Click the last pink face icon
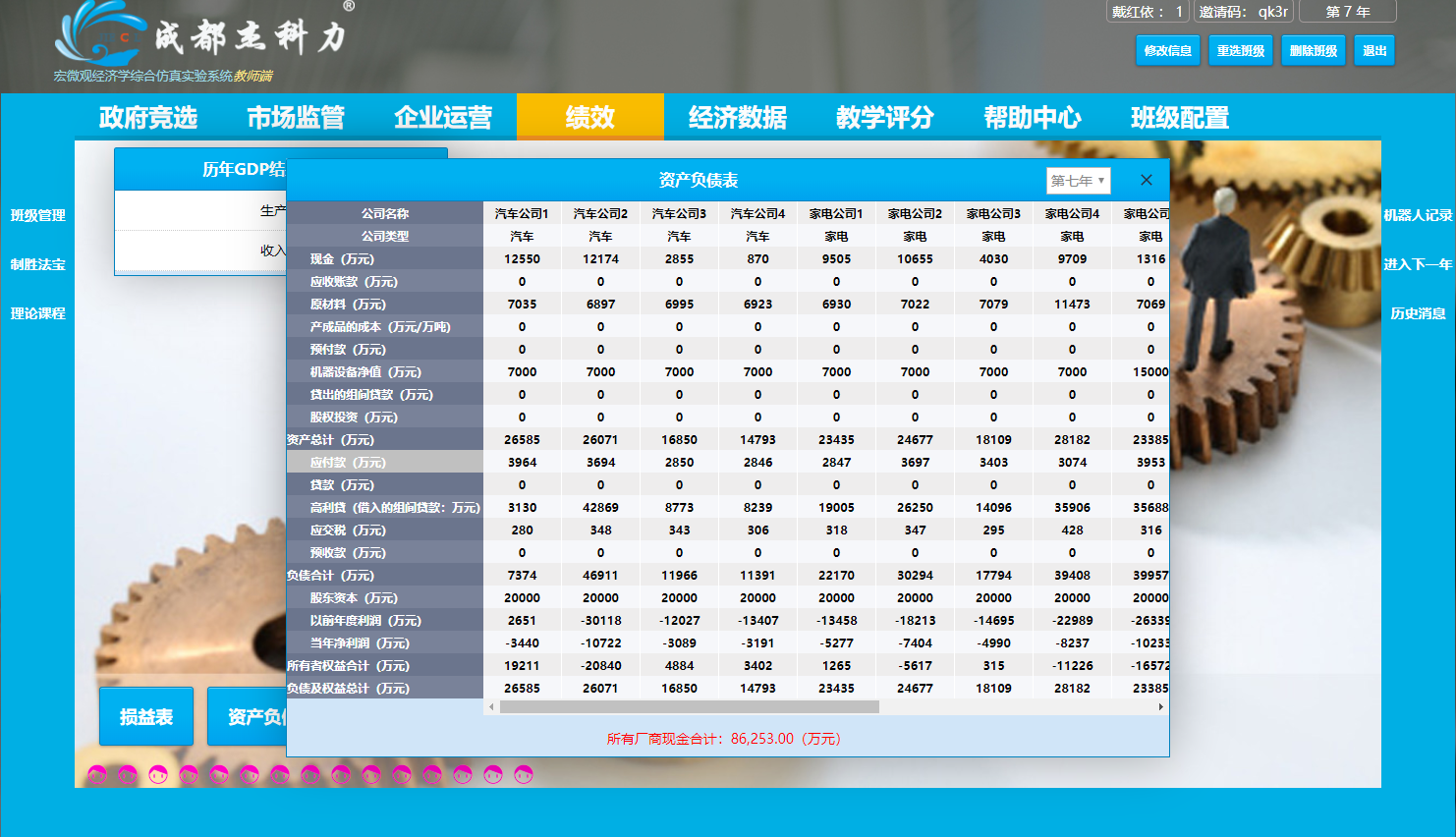The height and width of the screenshot is (837, 1456). click(524, 774)
